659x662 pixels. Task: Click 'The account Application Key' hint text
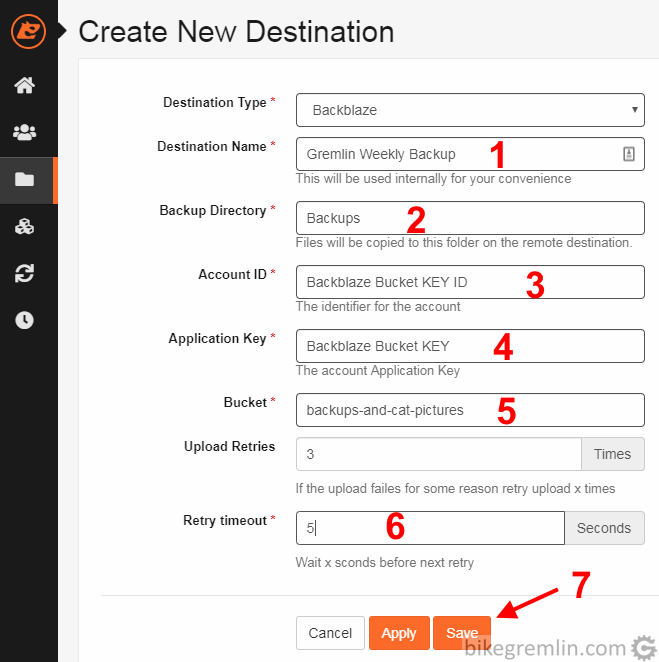point(378,371)
